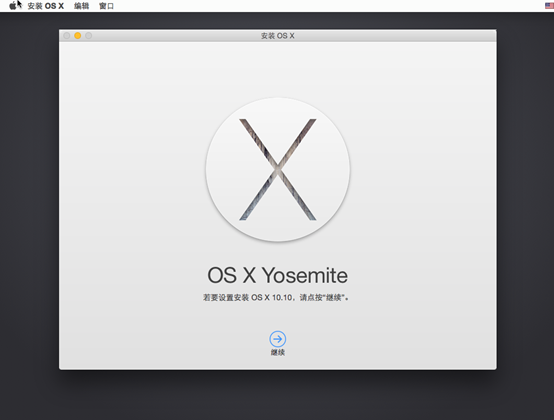Screen dimensions: 554x420
Task: Click the US flag input source icon
Action: pyautogui.click(x=549, y=6)
